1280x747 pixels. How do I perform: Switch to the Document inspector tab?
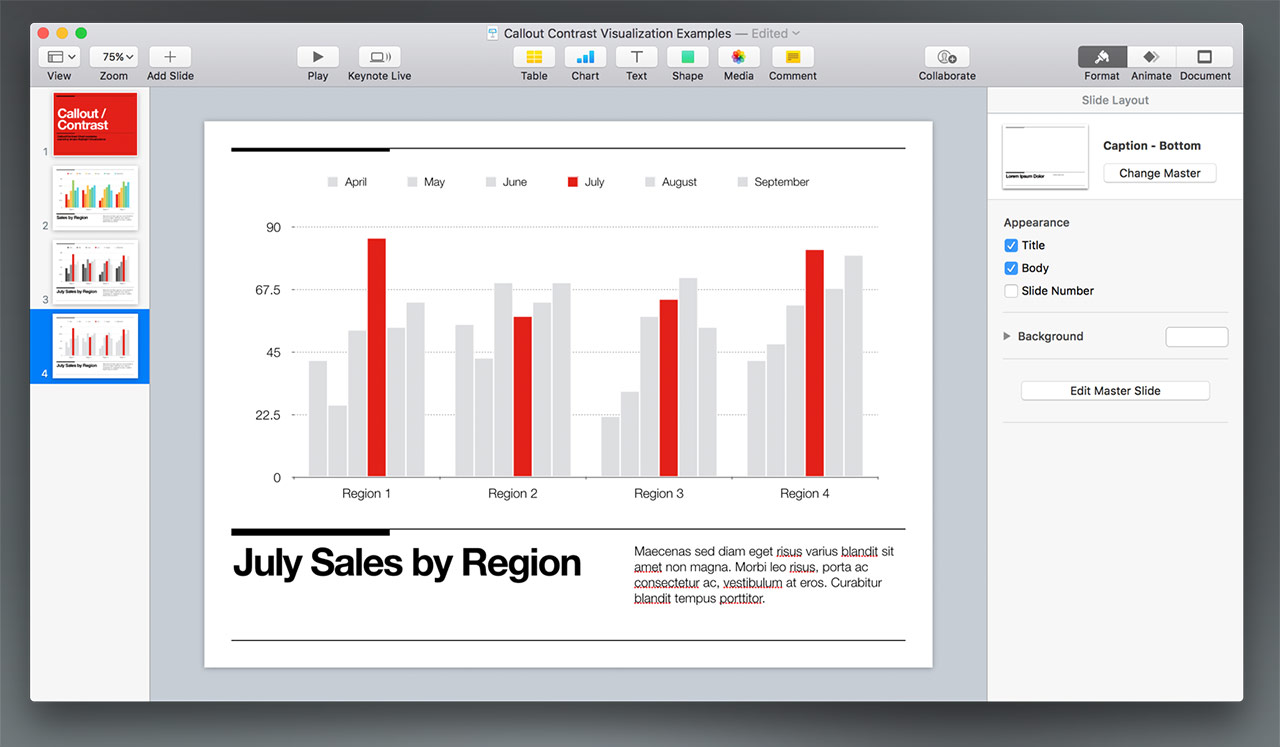point(1204,57)
